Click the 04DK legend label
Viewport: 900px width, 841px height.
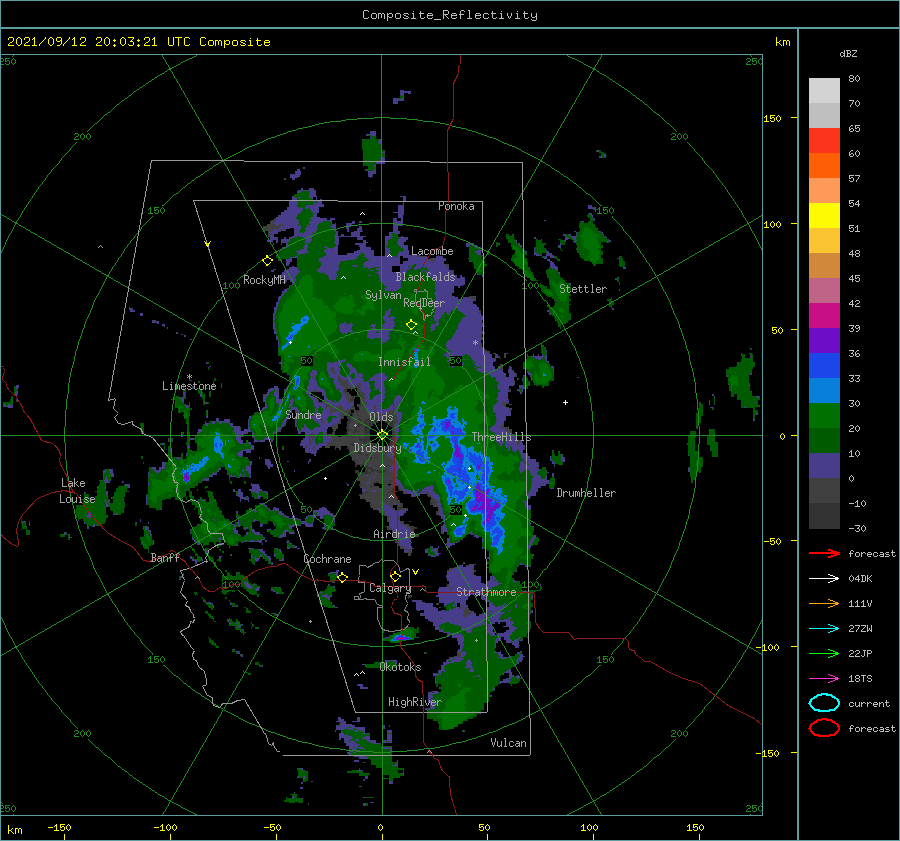click(860, 578)
